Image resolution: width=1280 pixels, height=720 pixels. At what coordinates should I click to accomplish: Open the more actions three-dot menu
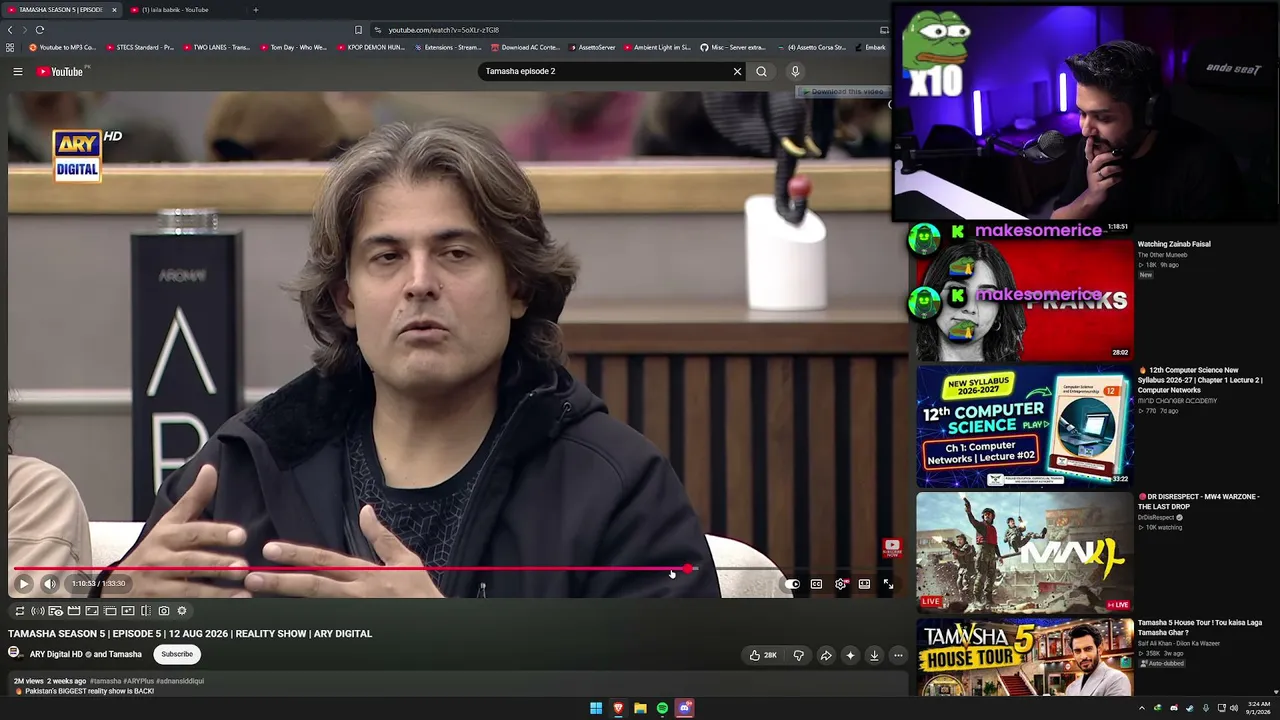(x=898, y=655)
